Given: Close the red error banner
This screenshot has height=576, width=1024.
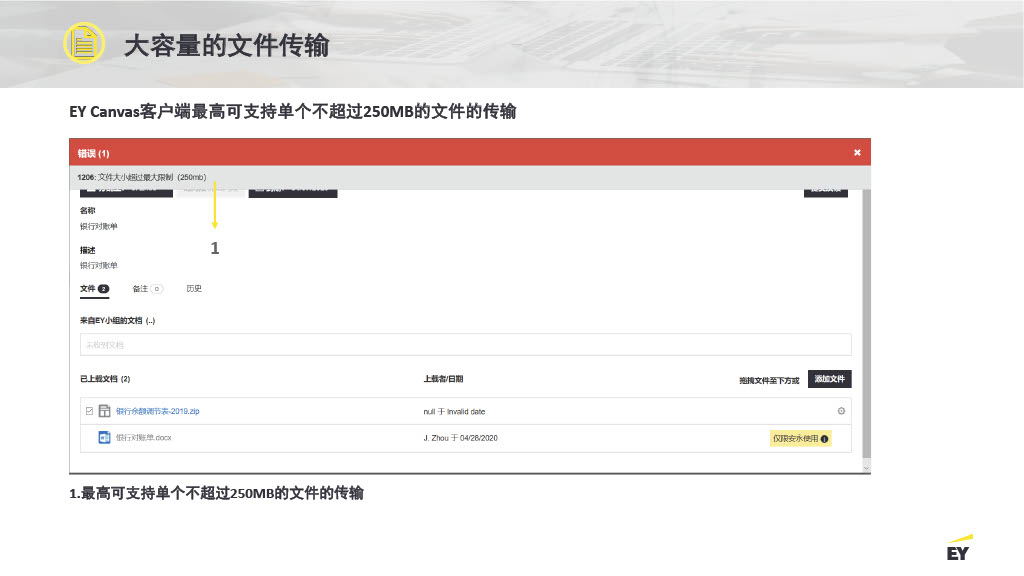Looking at the screenshot, I should point(857,153).
